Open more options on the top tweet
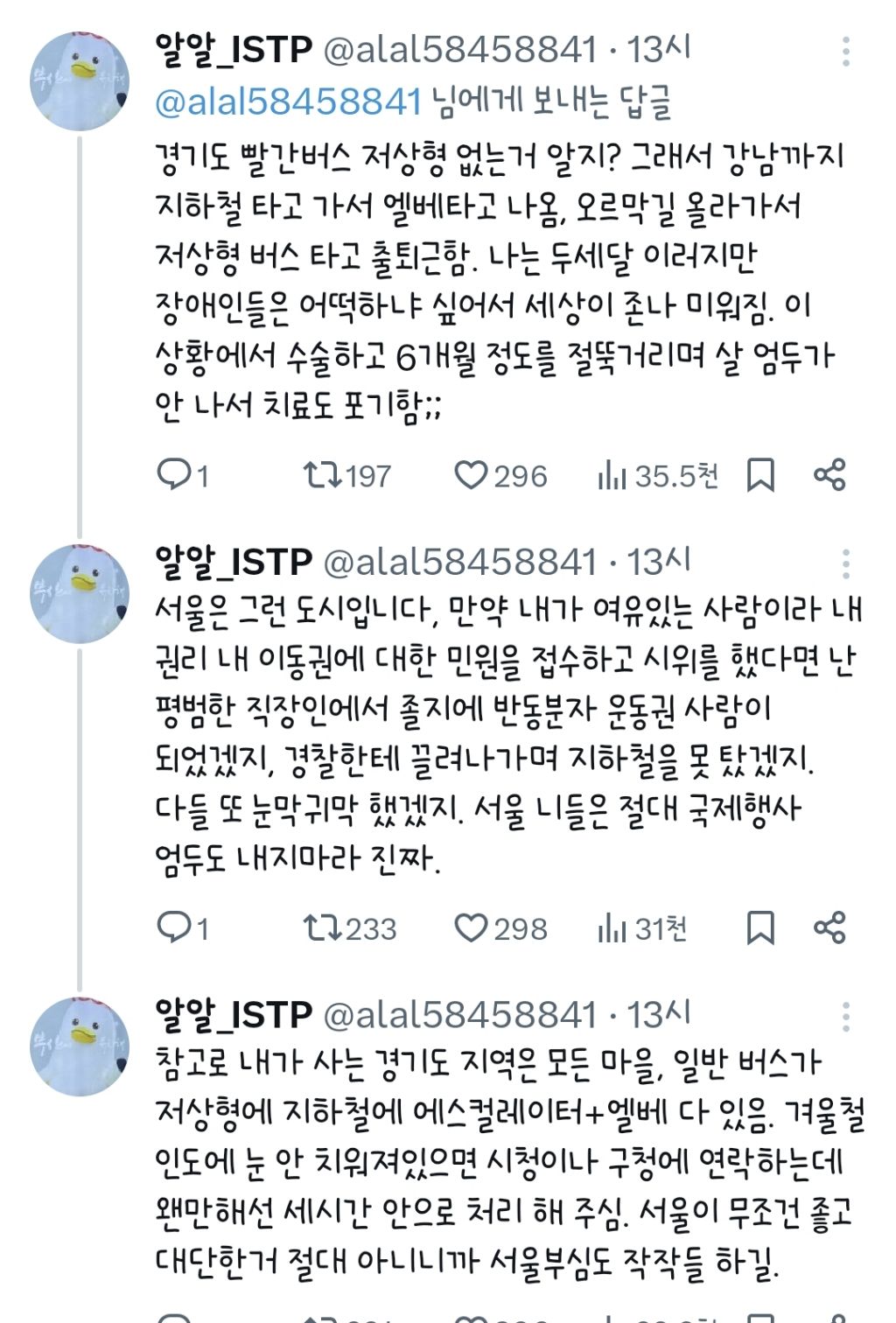Screen dimensions: 896x1323 pyautogui.click(x=845, y=52)
